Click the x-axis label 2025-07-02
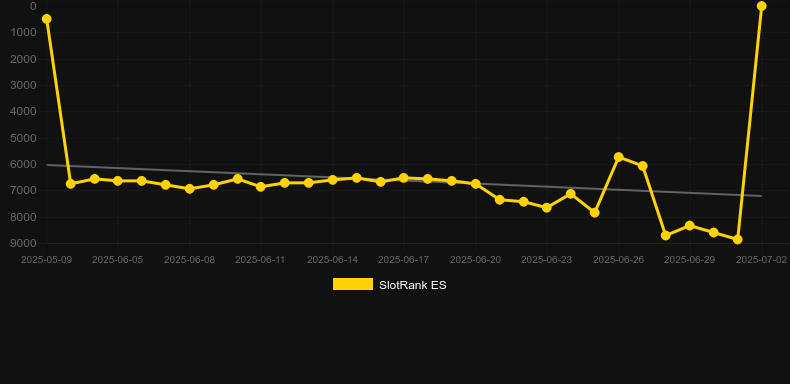This screenshot has height=384, width=790. point(761,260)
